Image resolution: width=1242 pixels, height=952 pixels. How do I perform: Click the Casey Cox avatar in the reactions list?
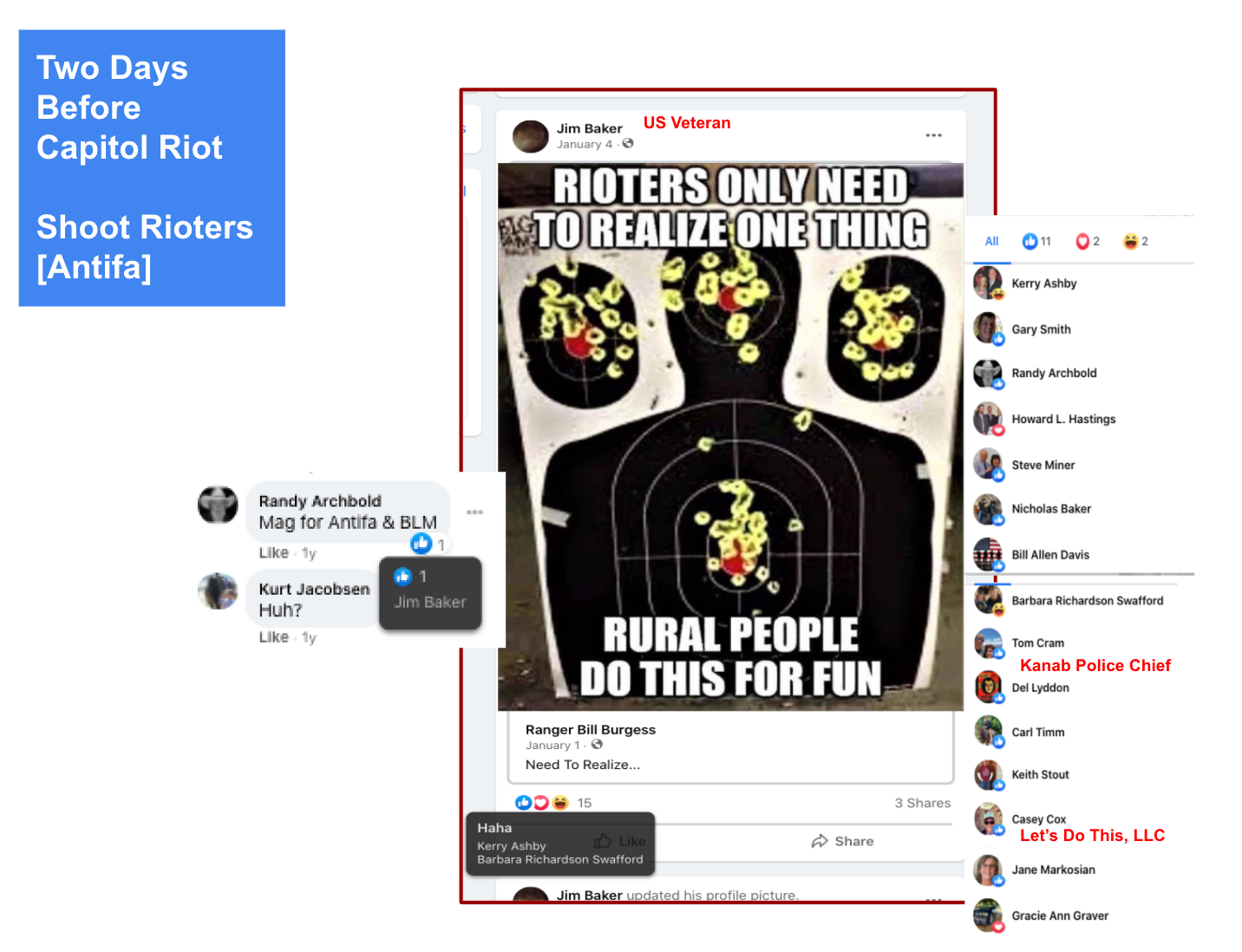989,819
